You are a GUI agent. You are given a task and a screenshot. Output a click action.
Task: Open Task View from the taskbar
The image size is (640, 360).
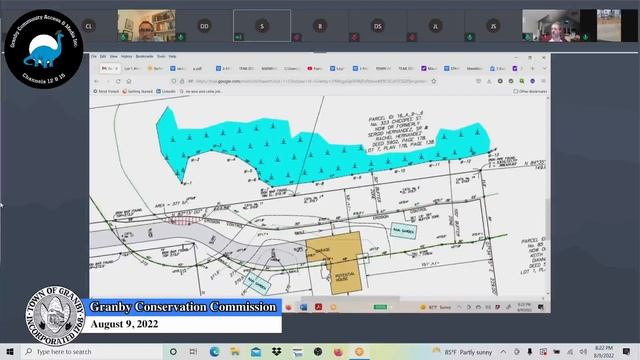tap(193, 351)
